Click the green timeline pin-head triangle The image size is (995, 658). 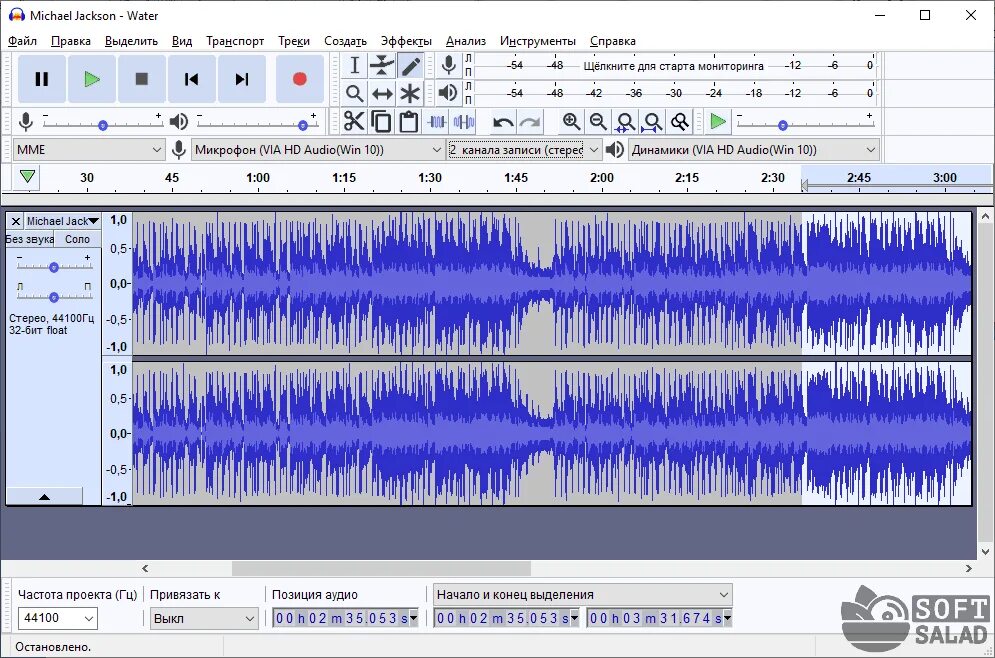(x=27, y=176)
